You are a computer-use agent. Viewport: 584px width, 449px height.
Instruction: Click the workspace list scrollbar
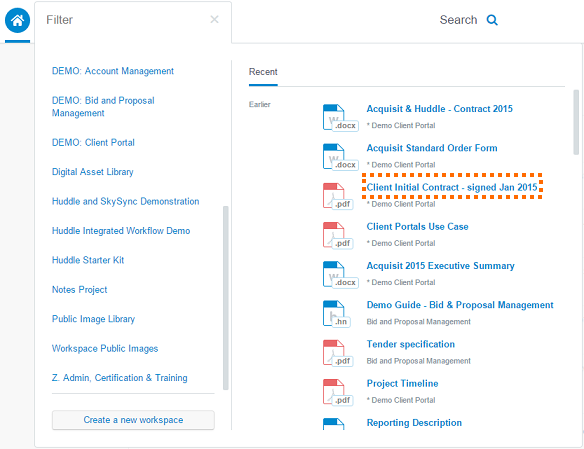coord(225,298)
